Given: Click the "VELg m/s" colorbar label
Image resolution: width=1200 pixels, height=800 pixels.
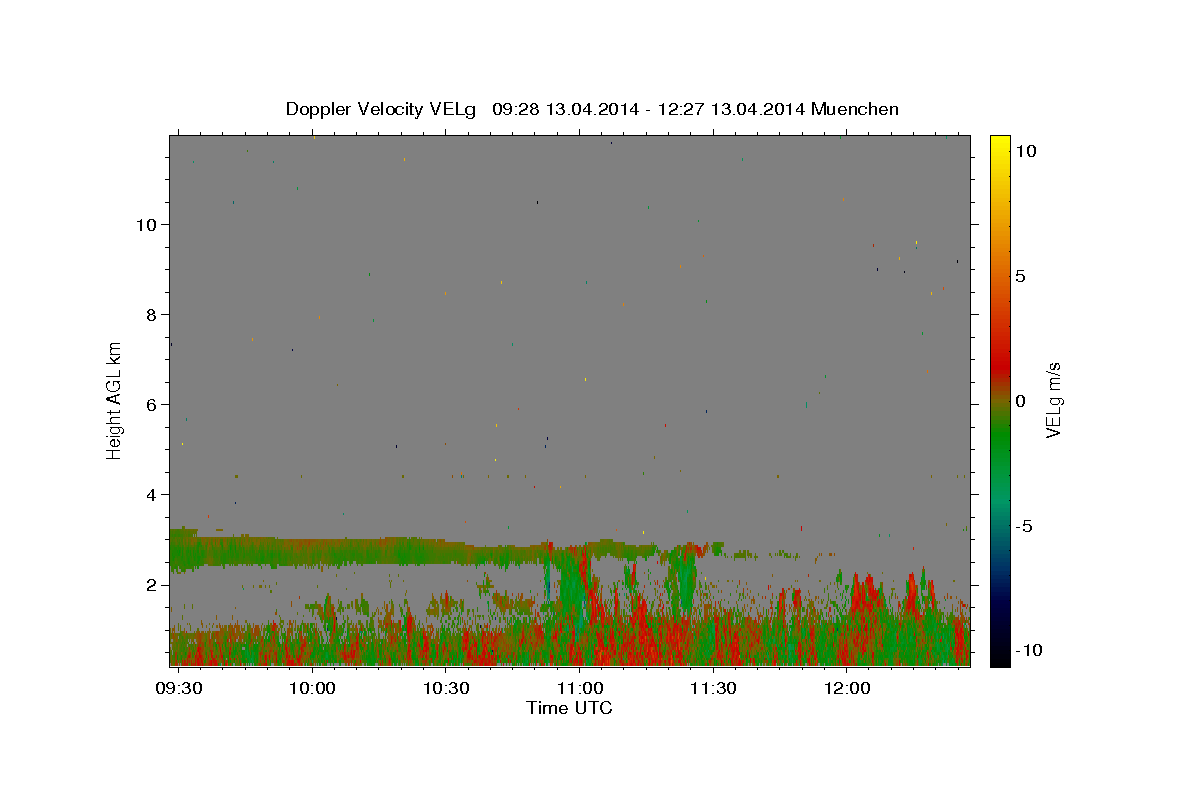Looking at the screenshot, I should click(x=1053, y=400).
